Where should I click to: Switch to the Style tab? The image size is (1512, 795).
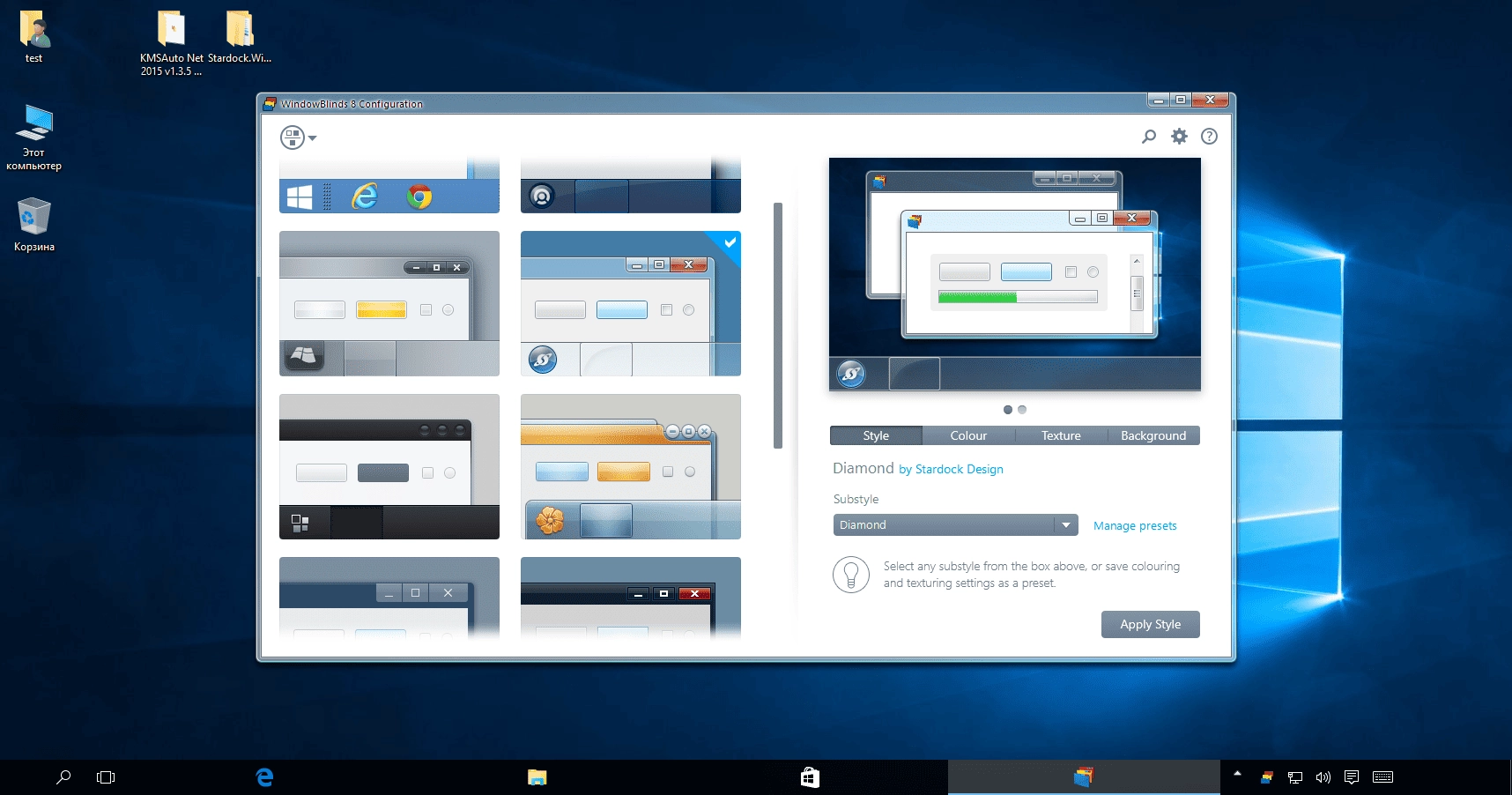pyautogui.click(x=876, y=435)
